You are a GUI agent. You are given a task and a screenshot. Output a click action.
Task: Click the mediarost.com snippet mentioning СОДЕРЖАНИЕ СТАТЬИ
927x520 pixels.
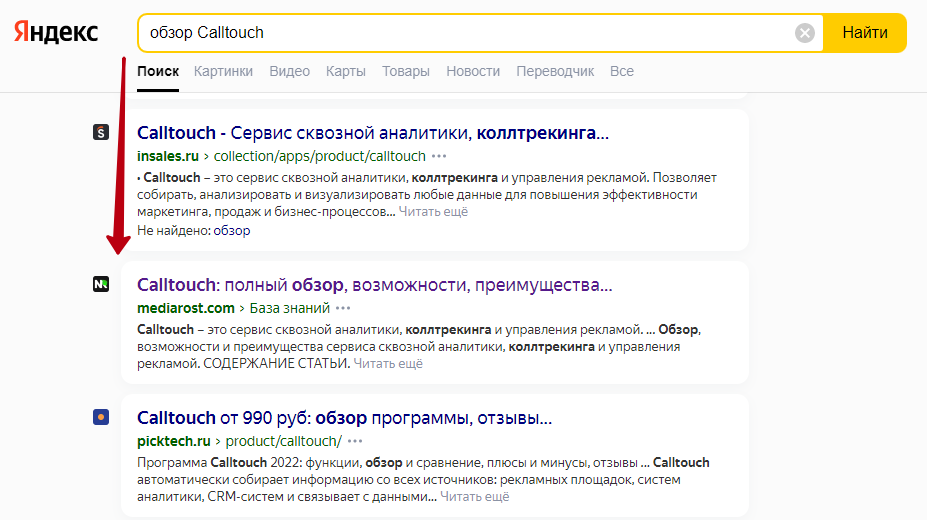click(419, 346)
